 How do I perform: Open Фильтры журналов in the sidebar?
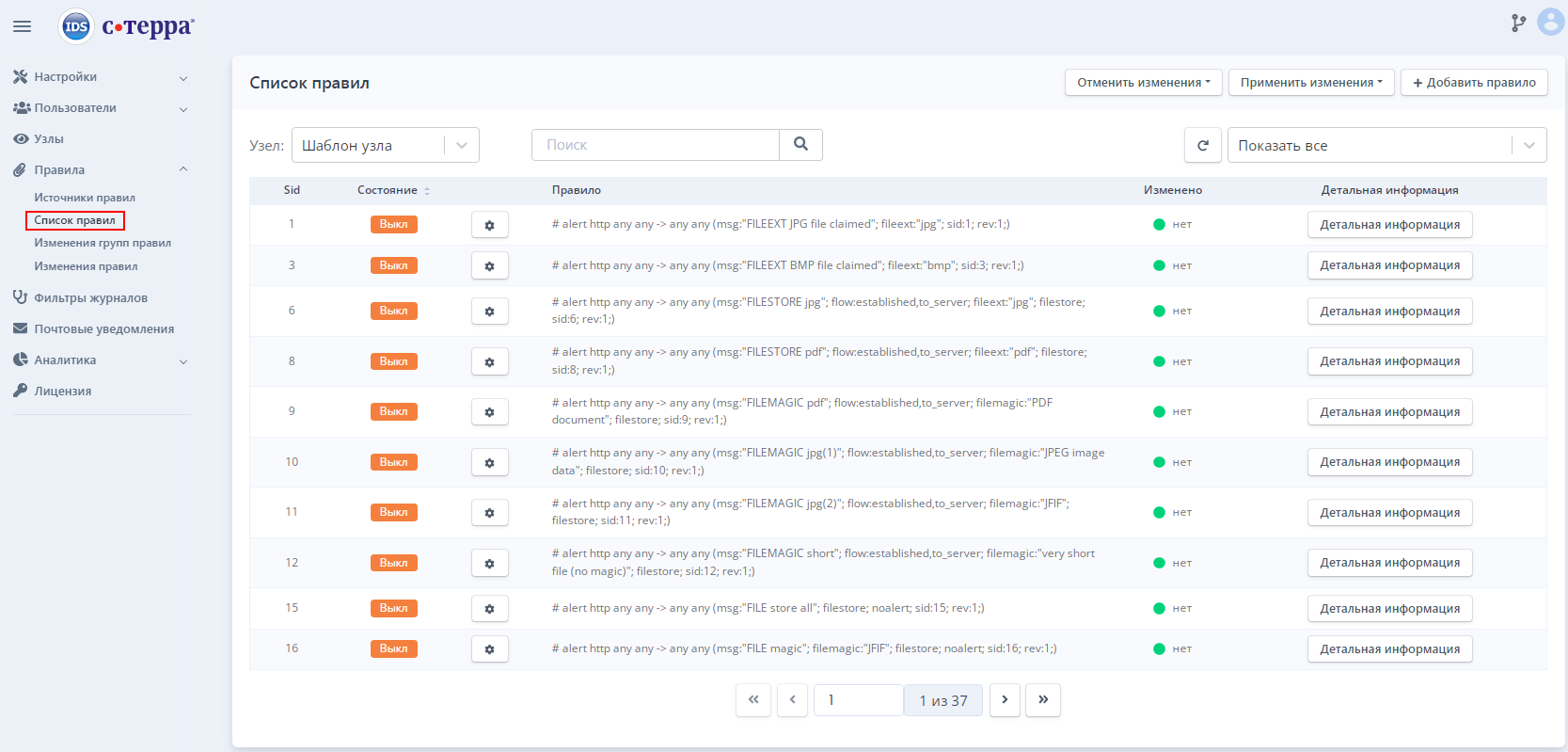point(91,298)
